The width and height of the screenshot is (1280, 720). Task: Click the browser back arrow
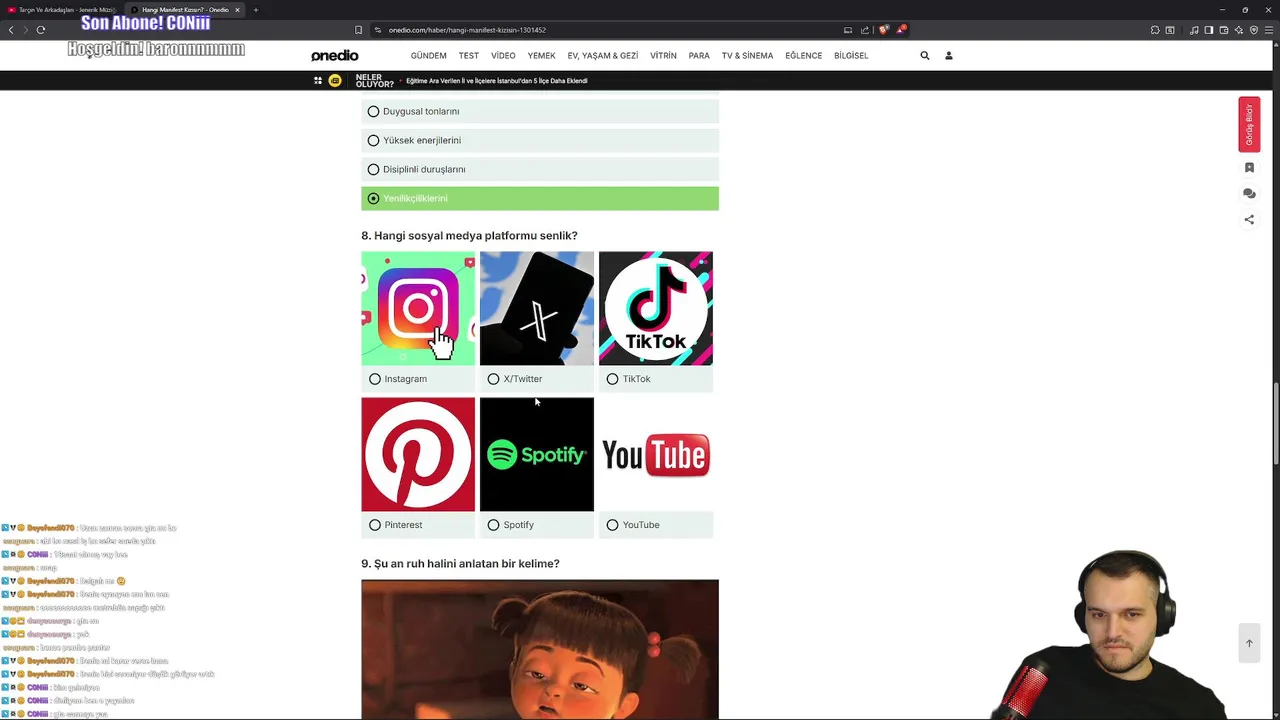pos(11,30)
